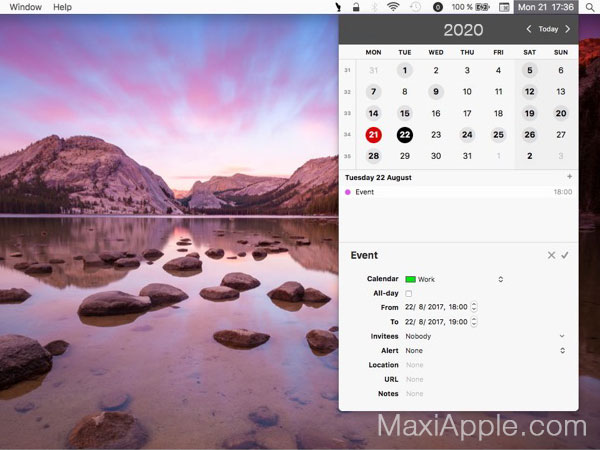Image resolution: width=600 pixels, height=450 pixels.
Task: Expand the Invitees chevron
Action: [562, 336]
